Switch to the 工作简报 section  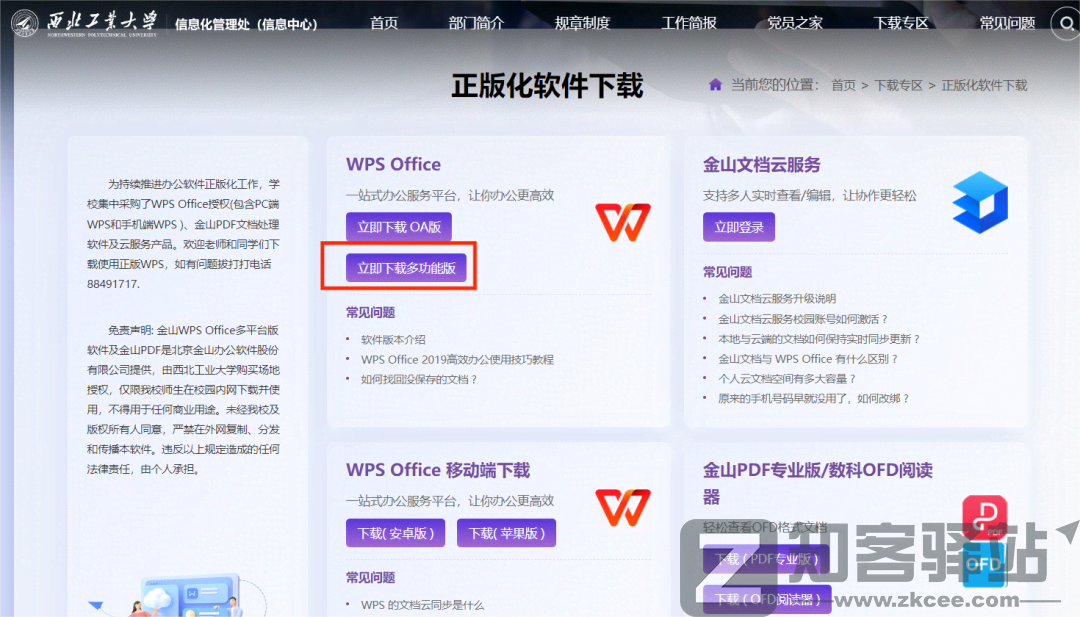tap(689, 22)
